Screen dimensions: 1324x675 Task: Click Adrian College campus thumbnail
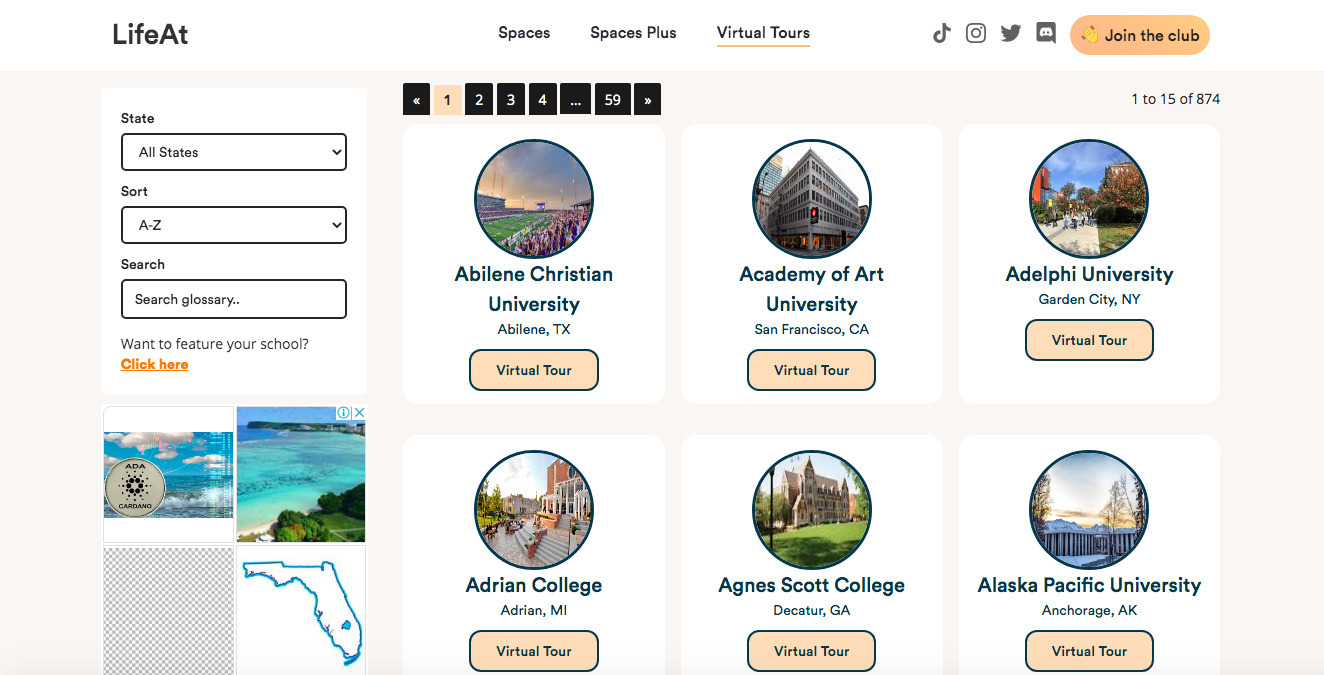(x=534, y=510)
